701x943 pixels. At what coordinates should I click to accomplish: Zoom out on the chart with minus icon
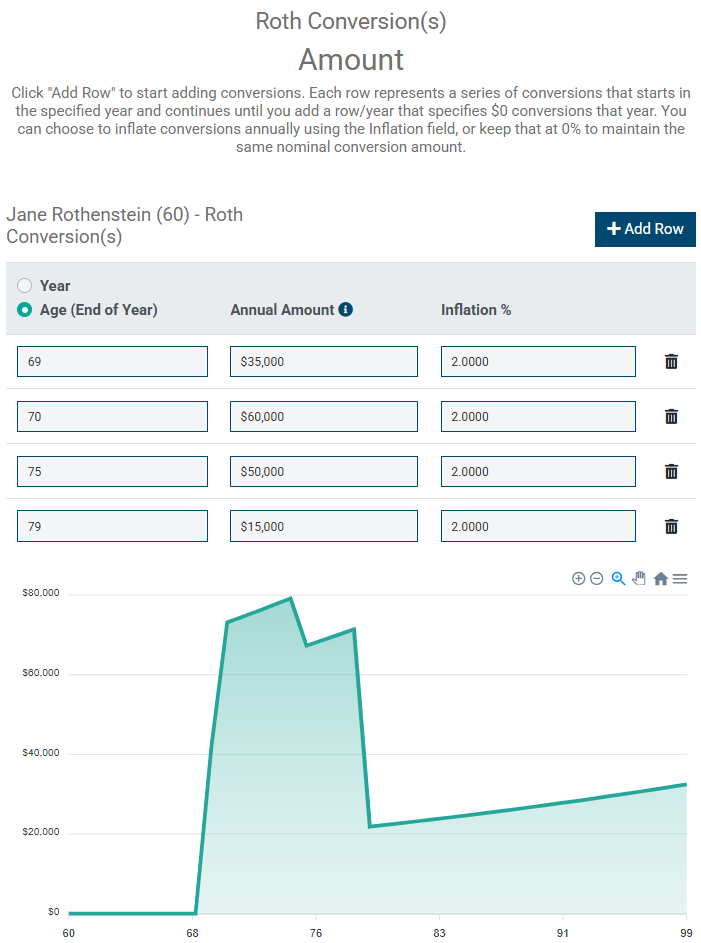pos(596,579)
